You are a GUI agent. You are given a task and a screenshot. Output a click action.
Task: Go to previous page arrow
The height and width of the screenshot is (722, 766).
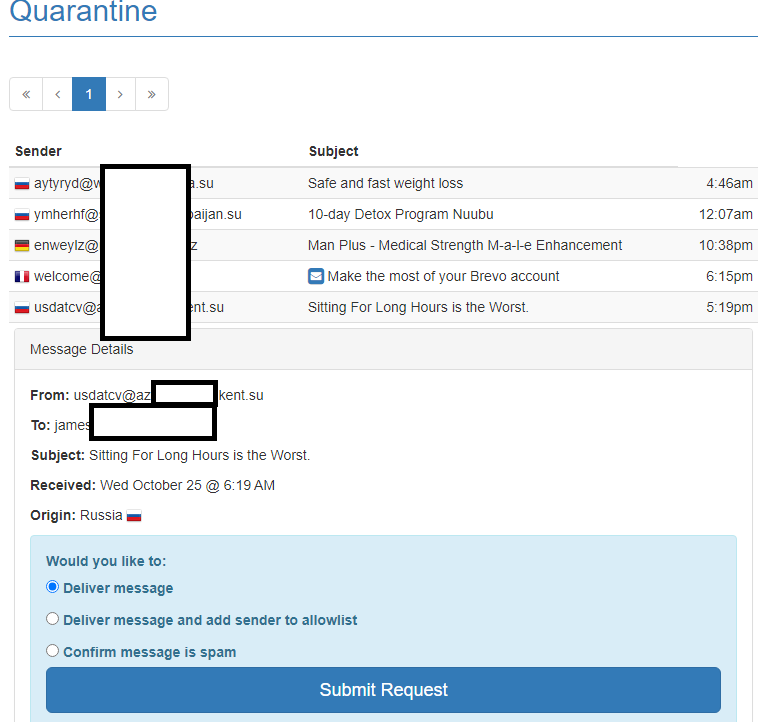[58, 94]
